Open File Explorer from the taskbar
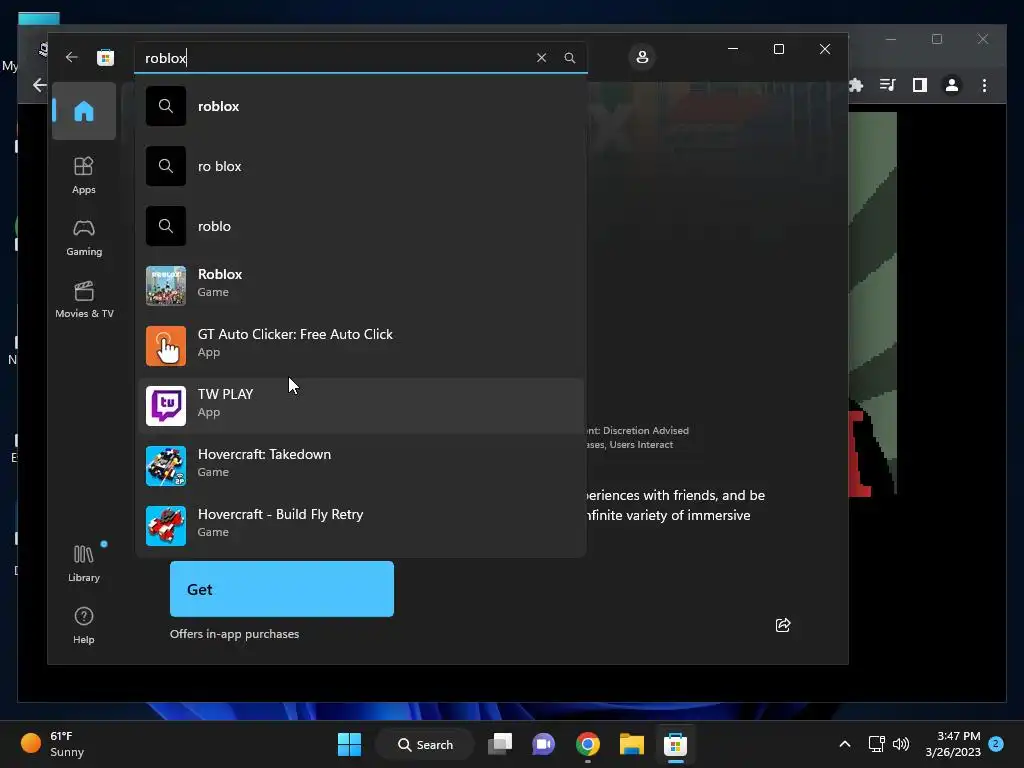The image size is (1024, 768). pos(632,744)
